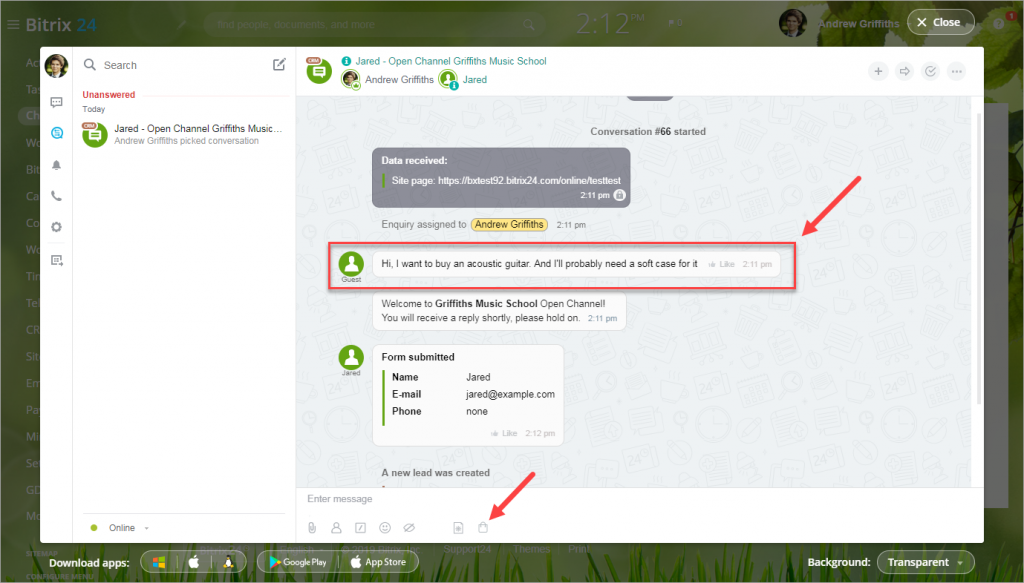Click Andrew Griffiths profile in top bar

(x=840, y=24)
